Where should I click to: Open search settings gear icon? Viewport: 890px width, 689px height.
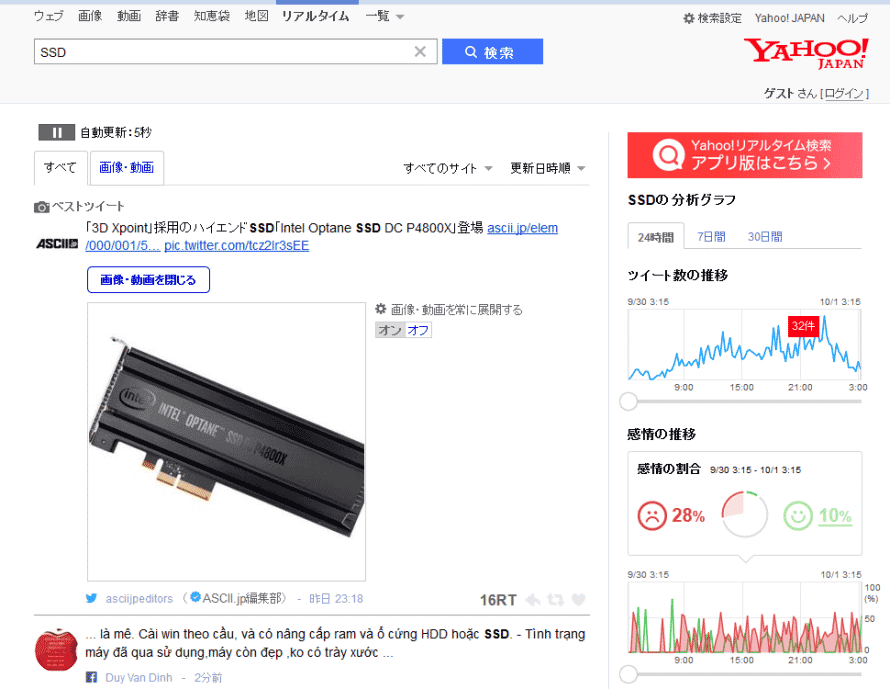(689, 18)
